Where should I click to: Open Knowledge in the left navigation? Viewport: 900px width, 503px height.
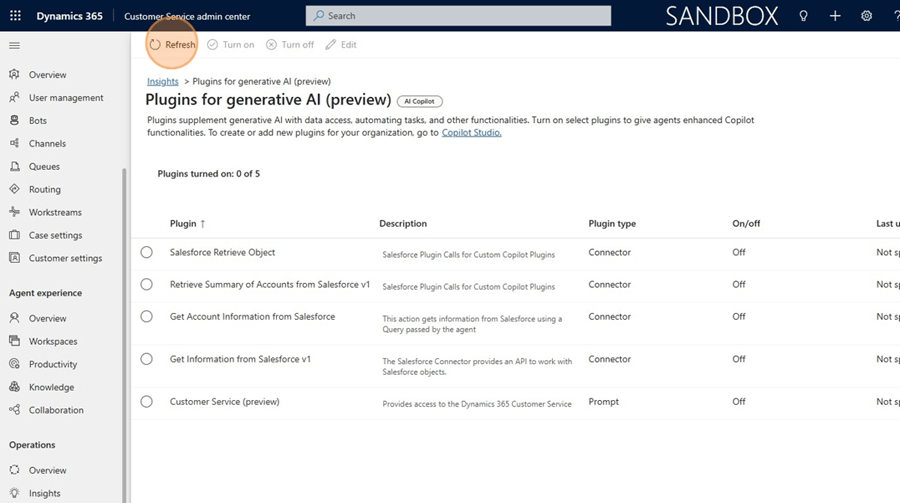51,388
